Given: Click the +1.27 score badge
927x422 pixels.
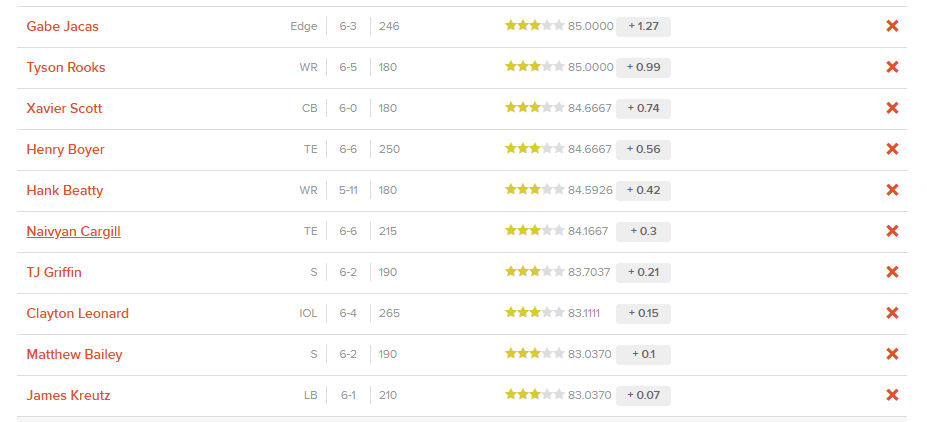Looking at the screenshot, I should [643, 26].
